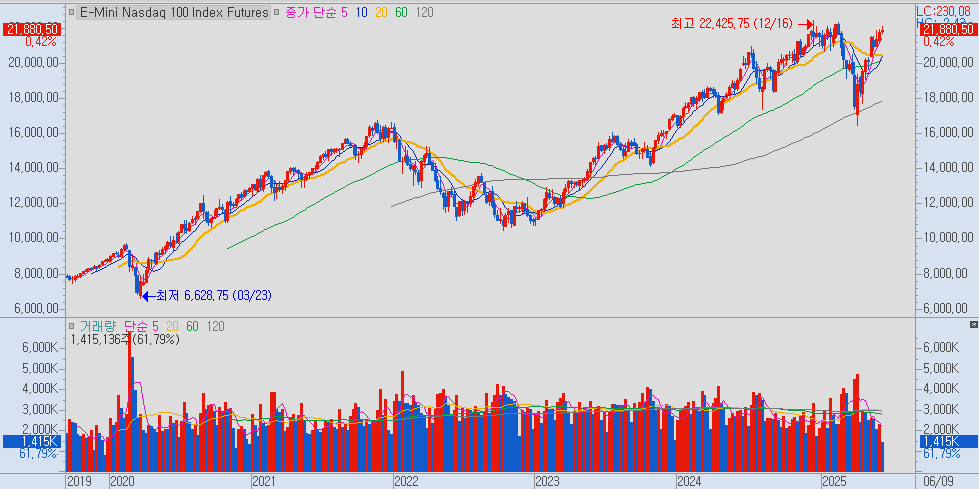Click the 1,415,136주 (61,79%) volume readout

tap(125, 340)
